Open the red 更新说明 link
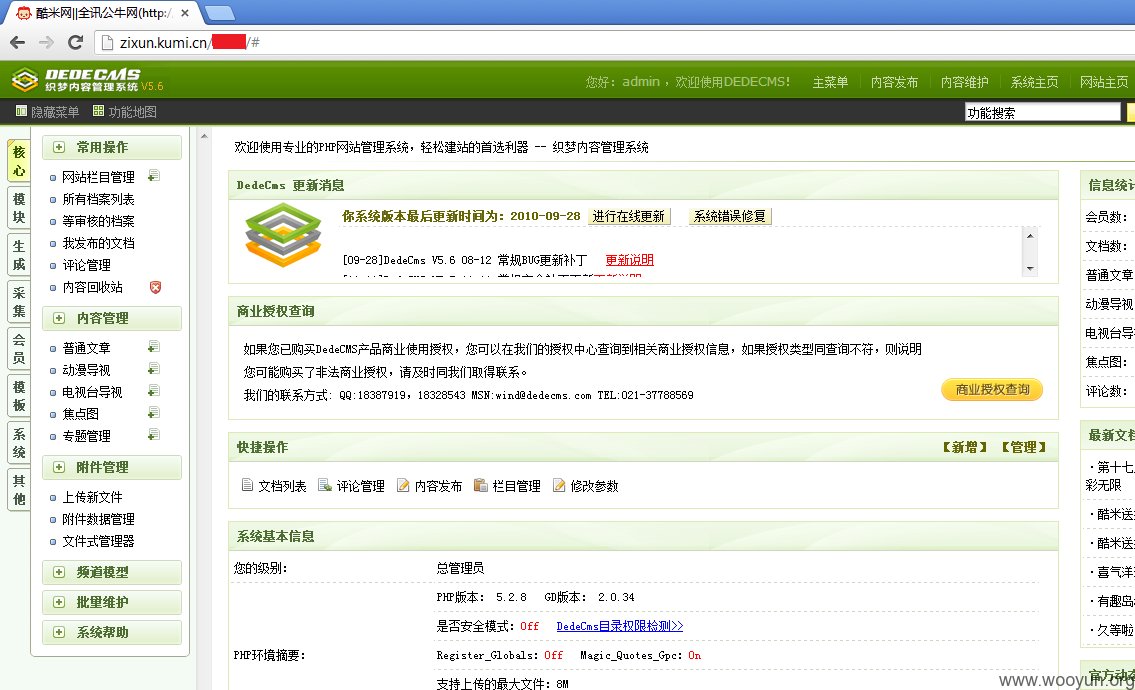The image size is (1135, 690). [x=630, y=260]
